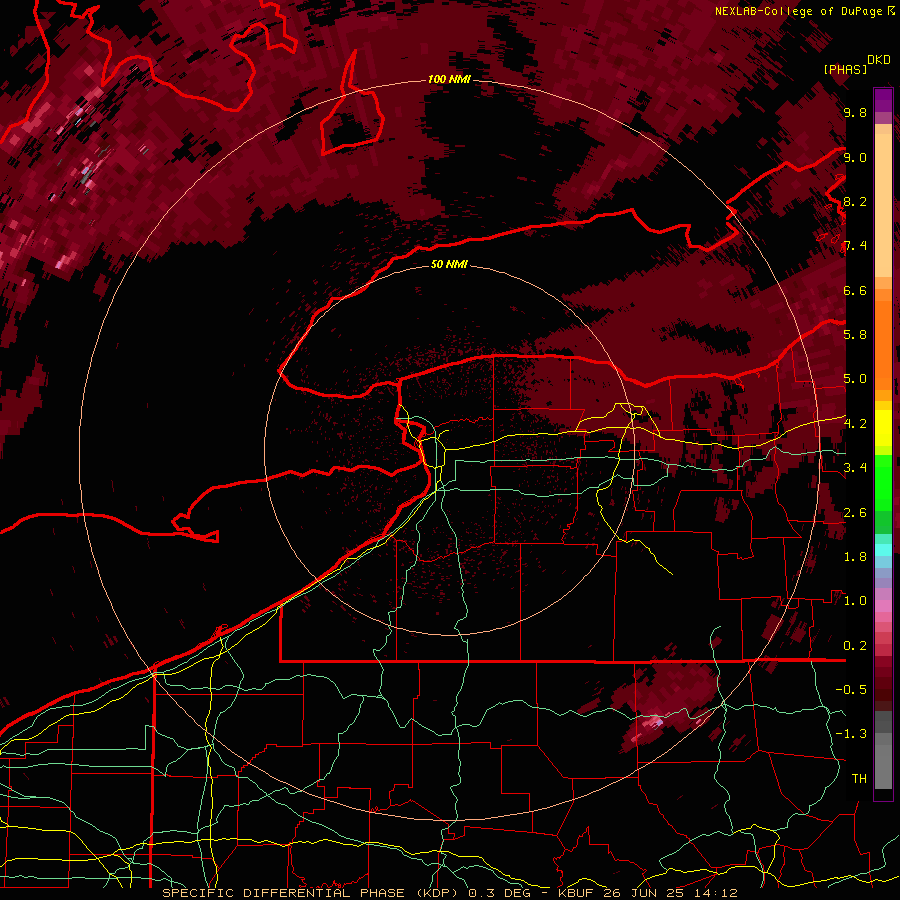Pick the purple band atop the color bar

[x=883, y=100]
